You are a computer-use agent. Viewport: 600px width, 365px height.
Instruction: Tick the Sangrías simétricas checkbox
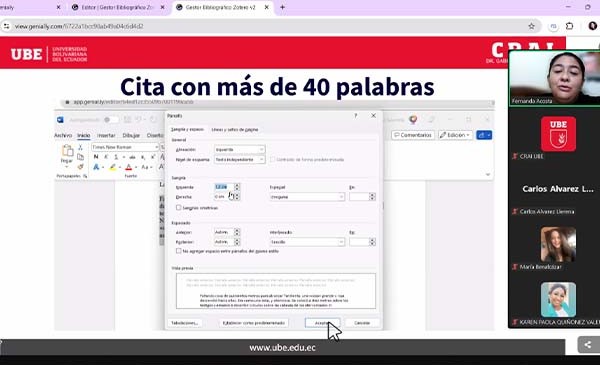click(x=178, y=207)
